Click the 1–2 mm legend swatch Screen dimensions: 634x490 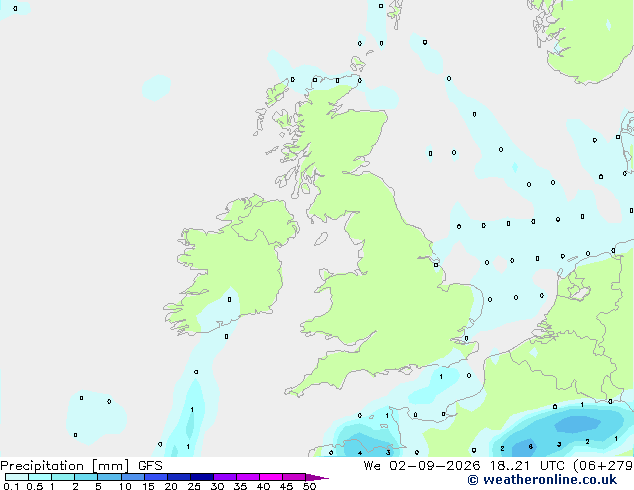point(63,477)
